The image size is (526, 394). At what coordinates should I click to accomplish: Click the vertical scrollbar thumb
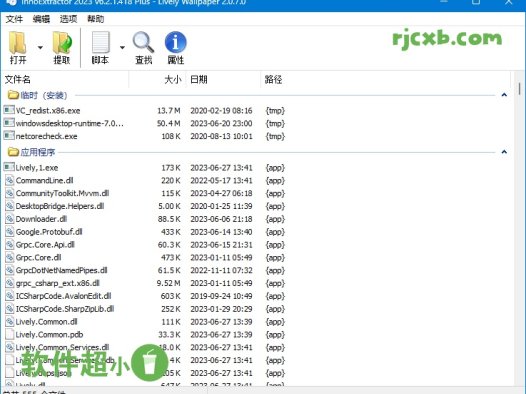tap(520, 88)
